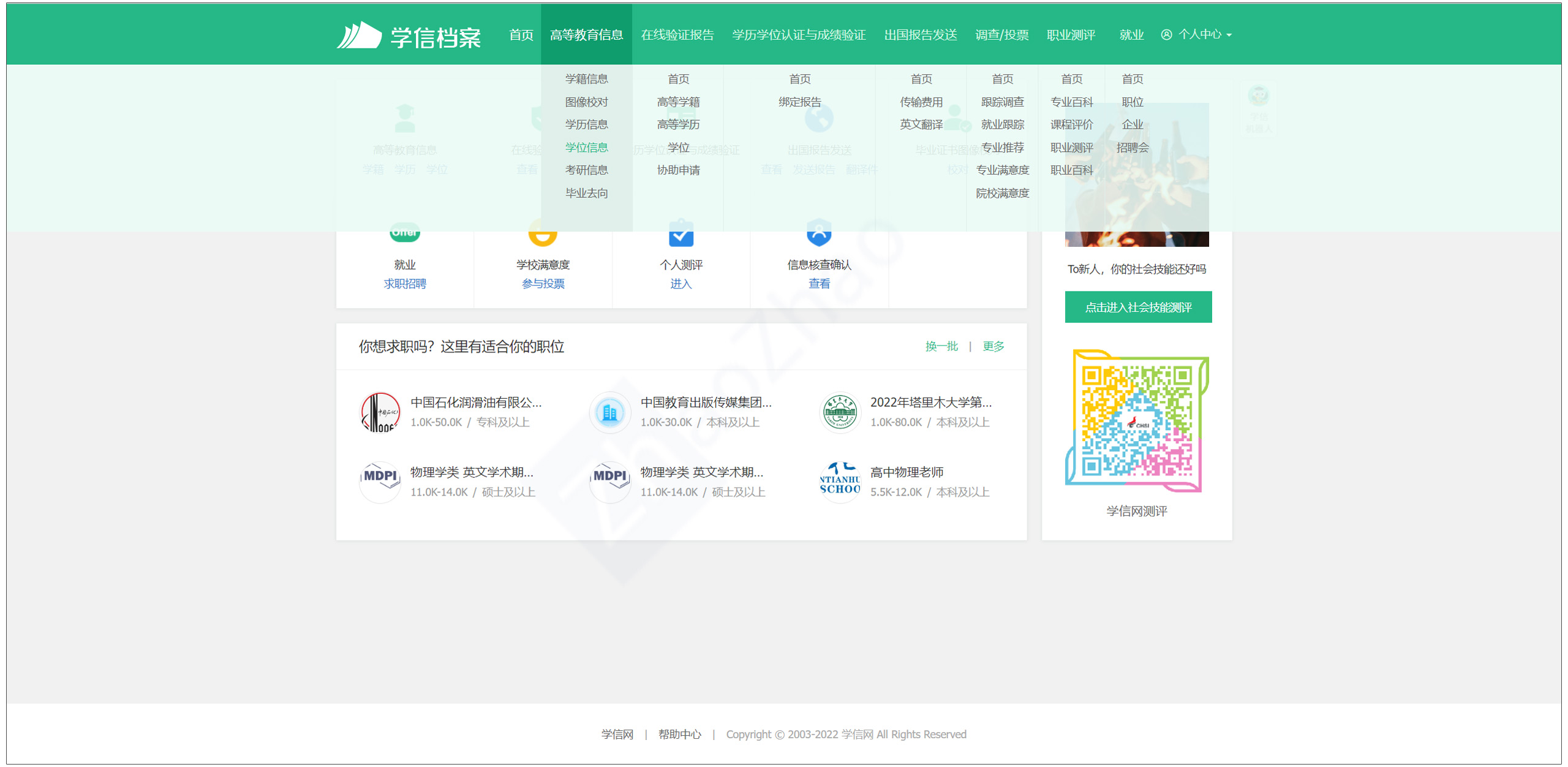Click the 求职招聘 link
Screen dimensions: 1568x767
point(405,284)
